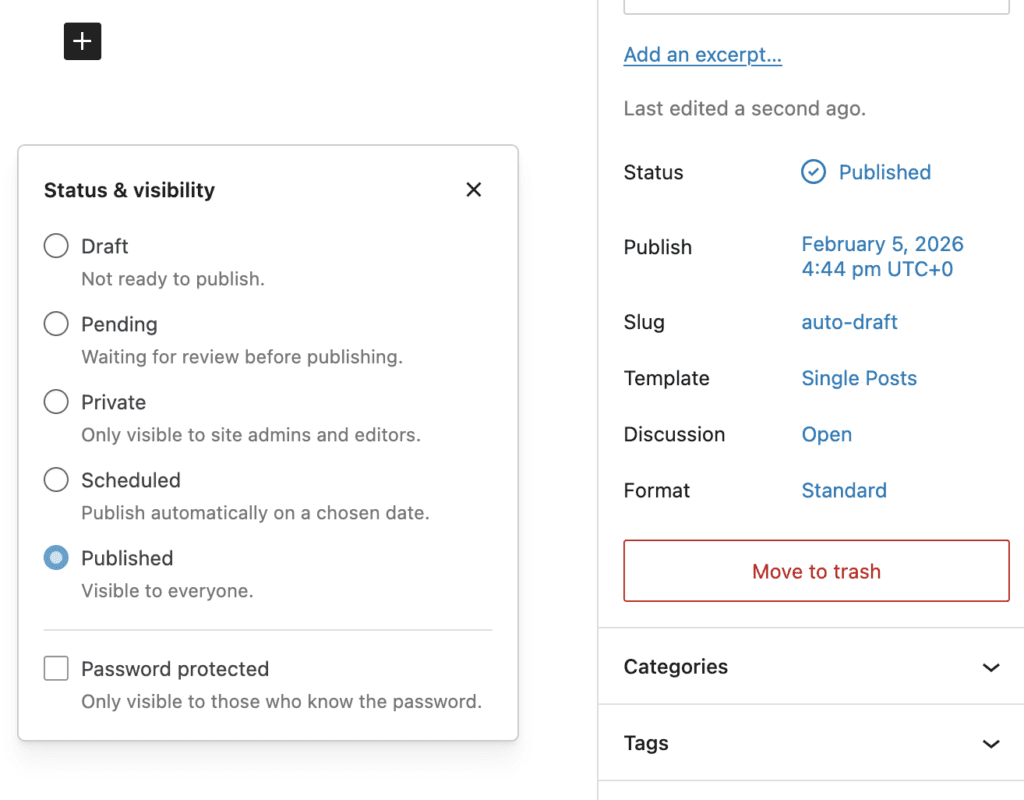Viewport: 1024px width, 800px height.
Task: Close the Status & visibility popover
Action: click(473, 189)
